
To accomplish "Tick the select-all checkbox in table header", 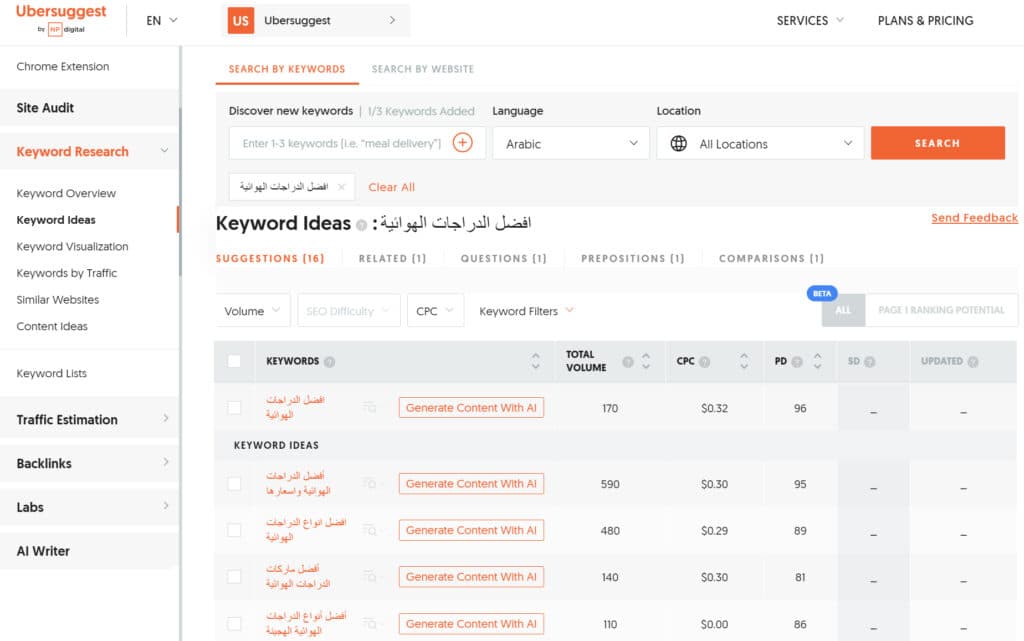I will (x=234, y=361).
